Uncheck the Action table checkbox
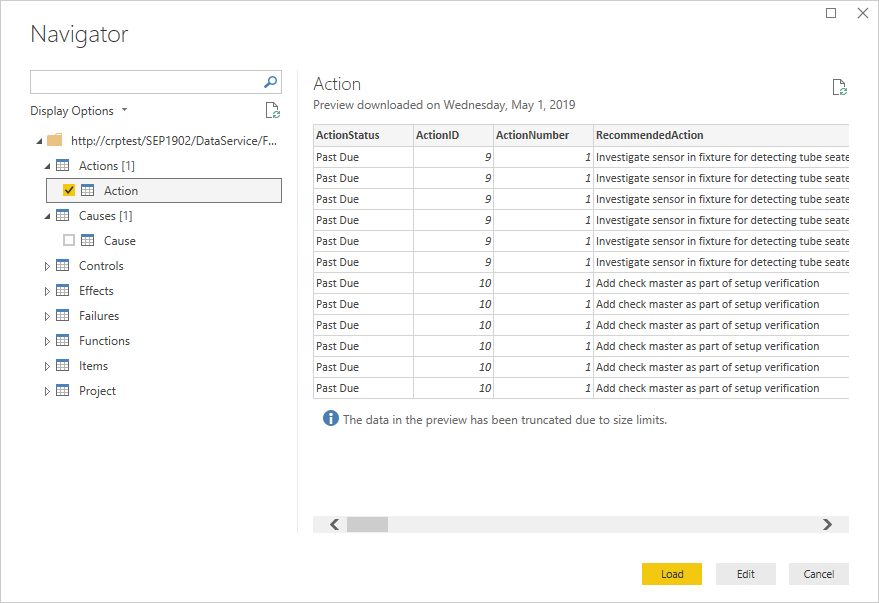 pos(69,190)
